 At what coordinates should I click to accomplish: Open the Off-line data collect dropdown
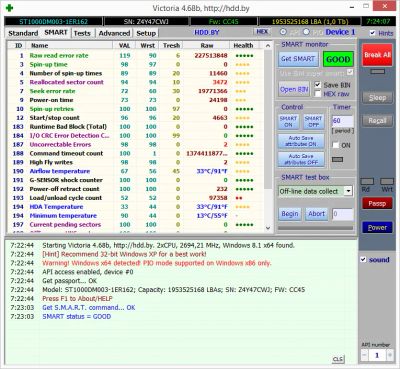(x=348, y=191)
